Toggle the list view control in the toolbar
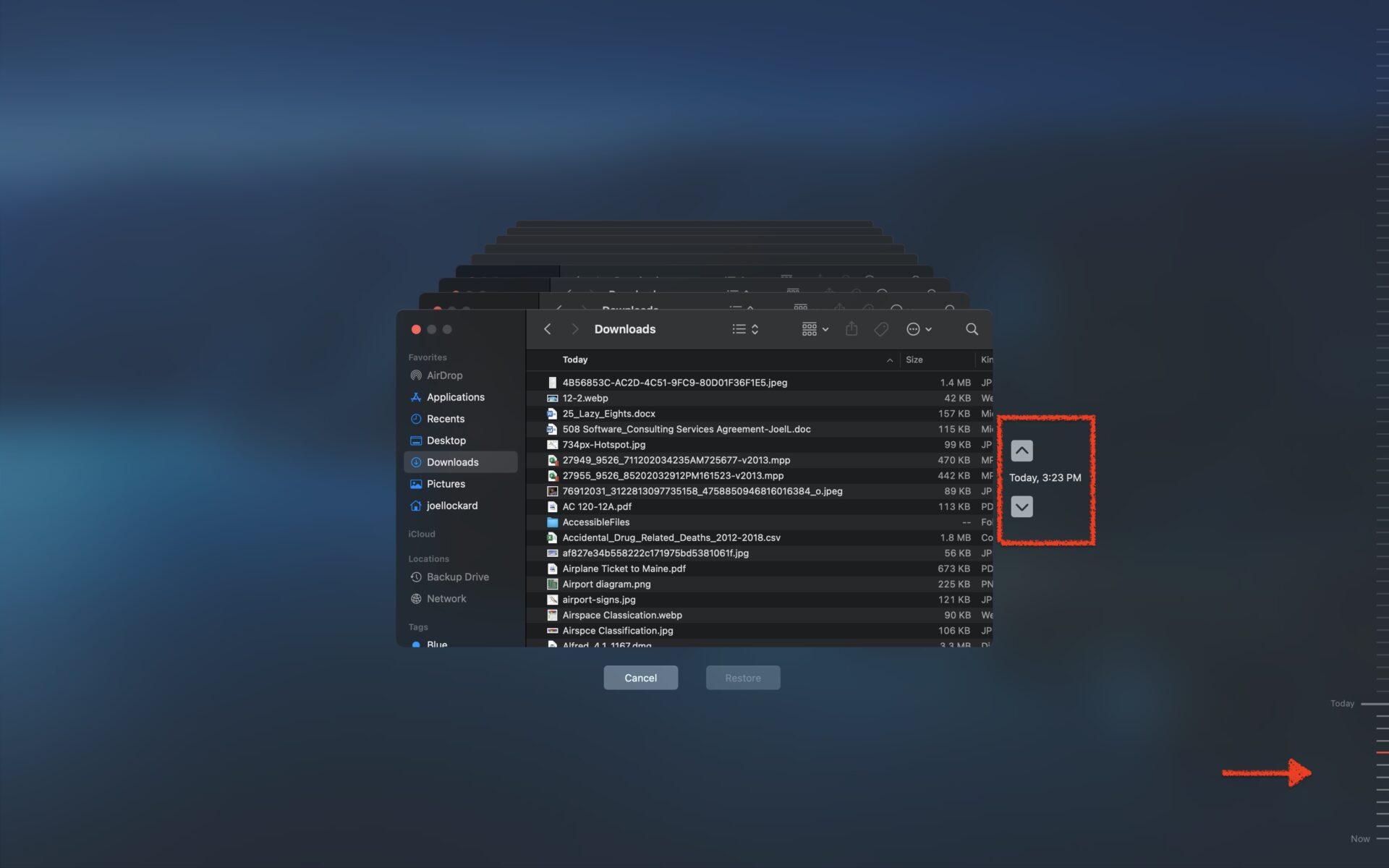 click(738, 328)
